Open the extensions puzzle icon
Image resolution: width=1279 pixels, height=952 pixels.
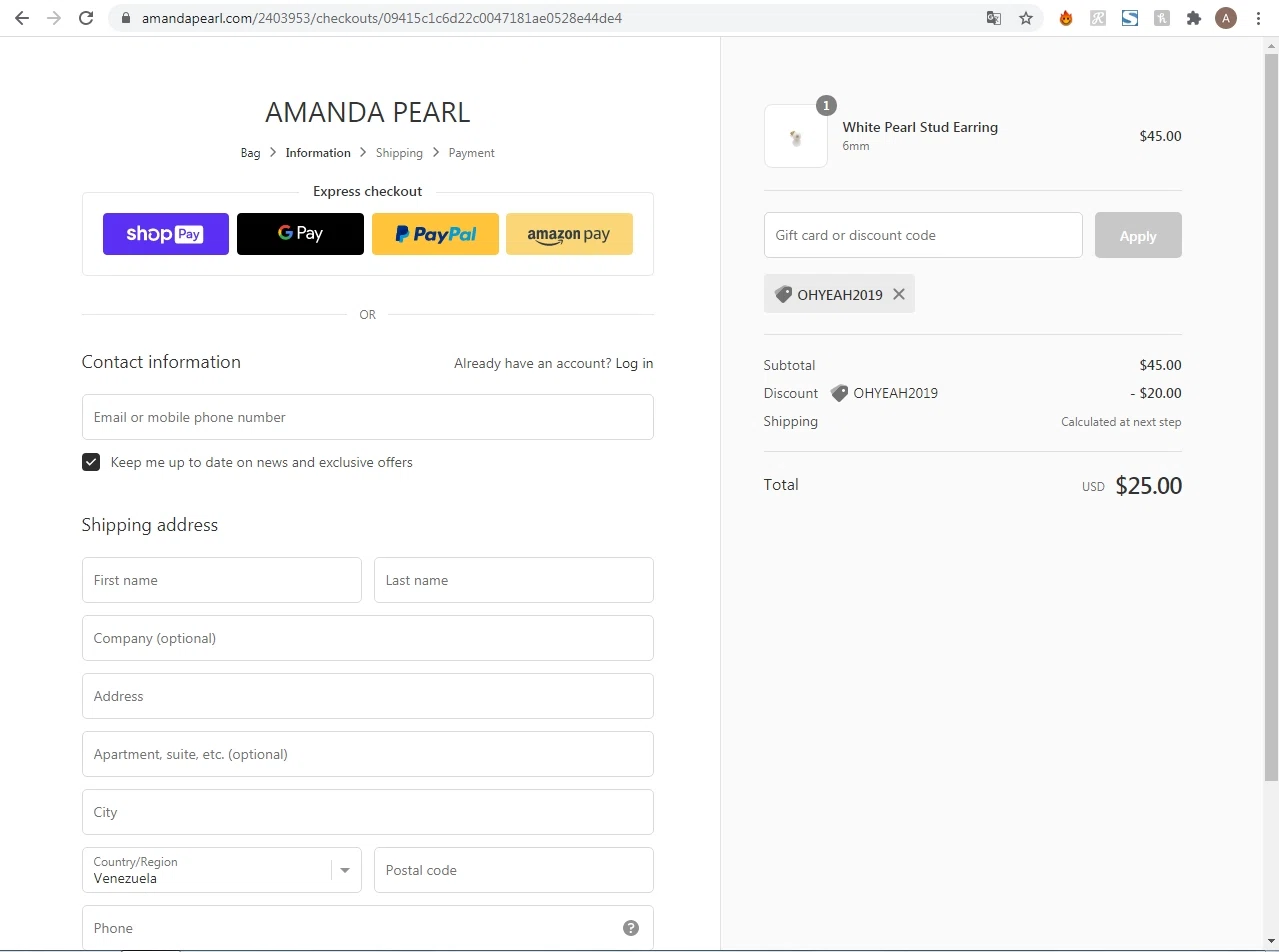pyautogui.click(x=1194, y=18)
